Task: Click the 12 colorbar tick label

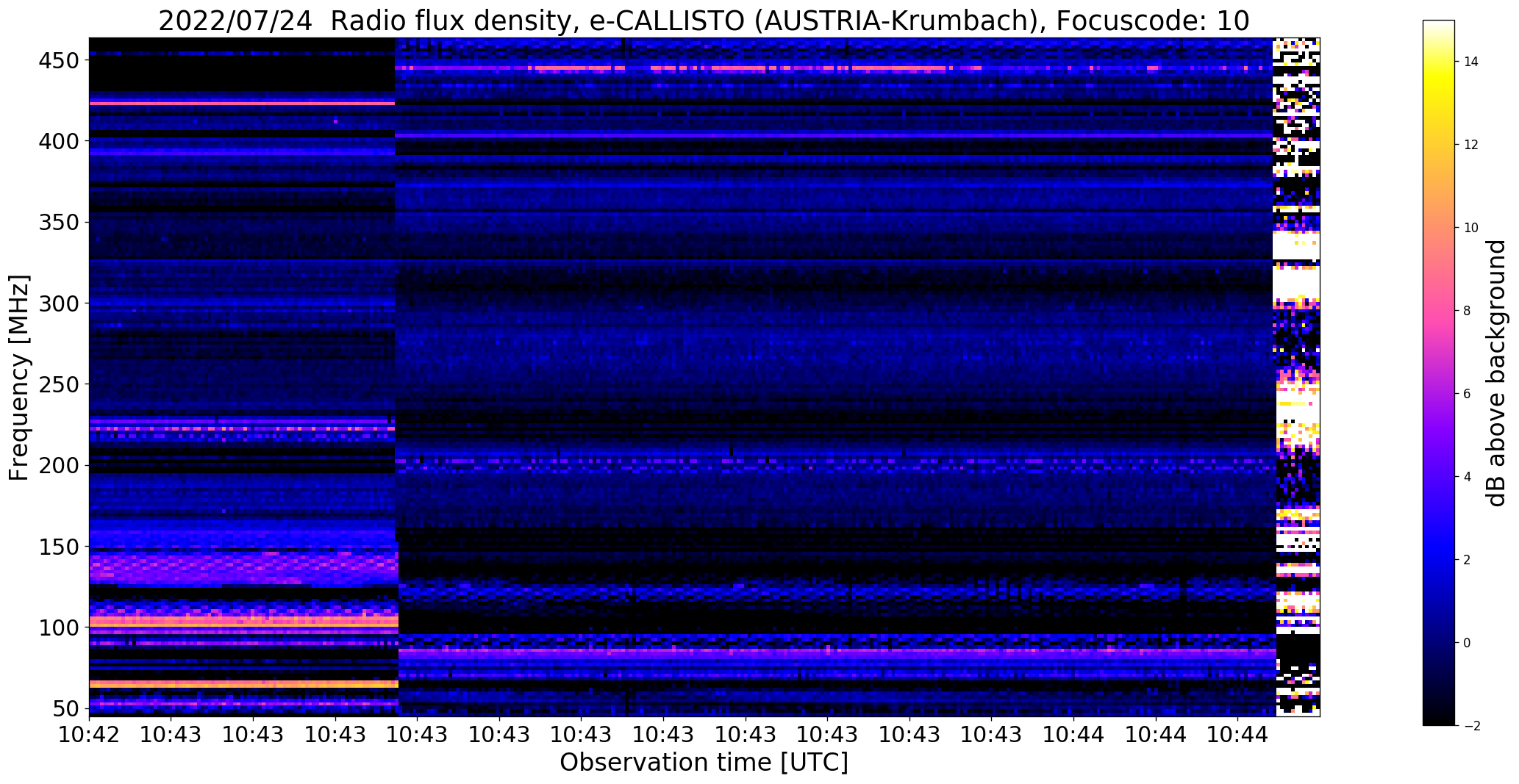Action: [x=1471, y=145]
